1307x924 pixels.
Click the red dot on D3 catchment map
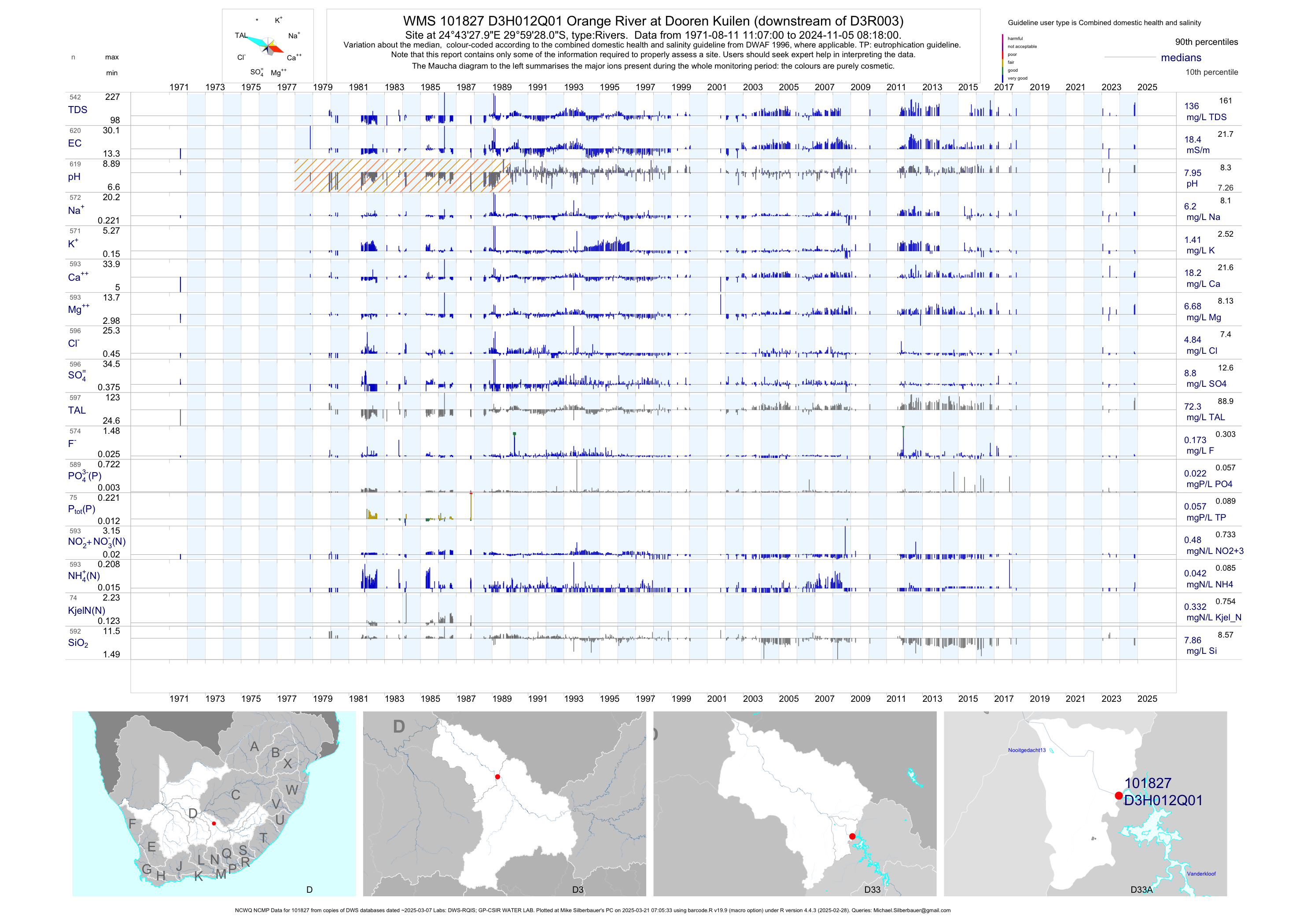[497, 777]
